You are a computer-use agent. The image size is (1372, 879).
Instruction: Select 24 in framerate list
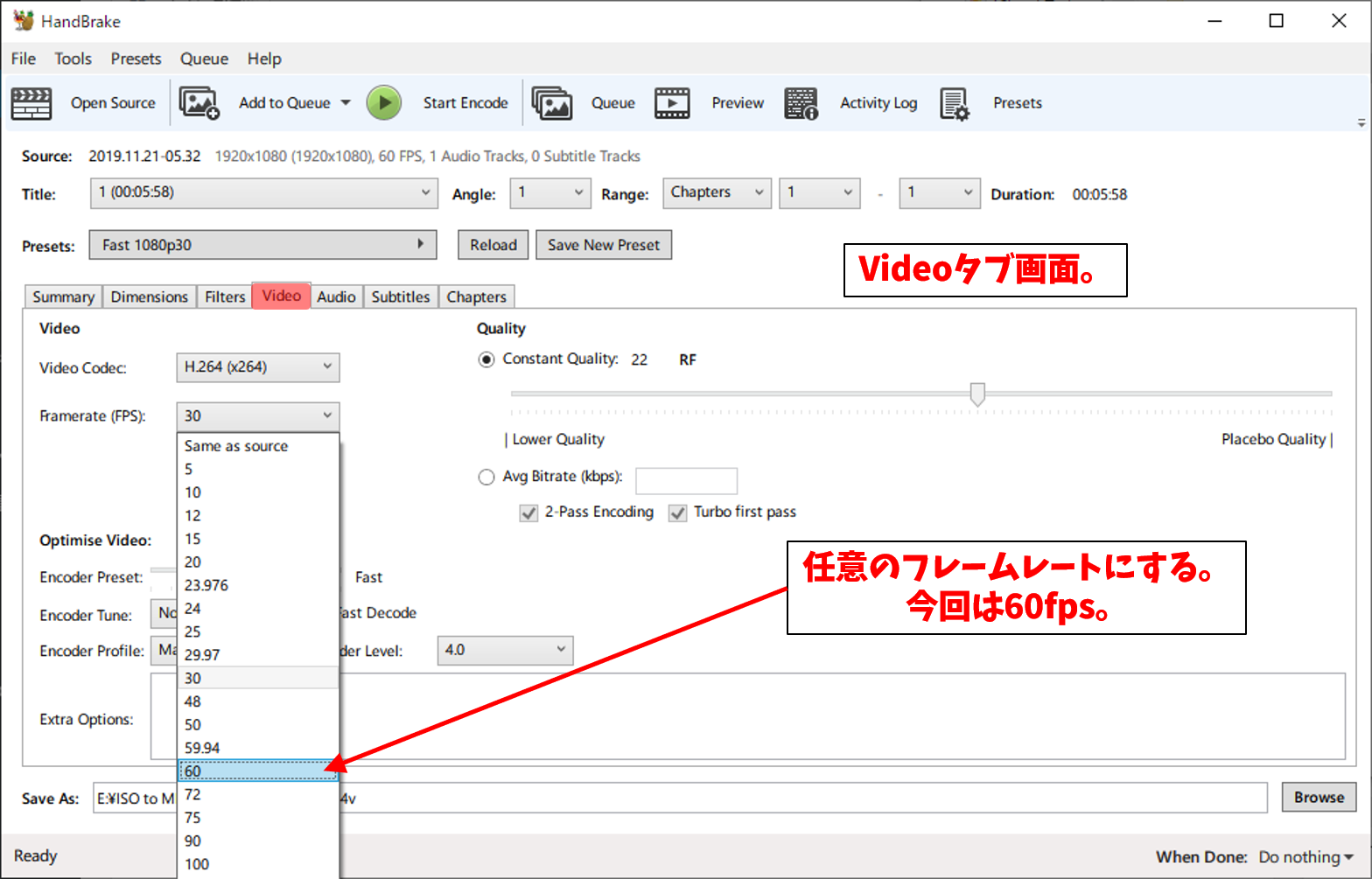coord(258,608)
